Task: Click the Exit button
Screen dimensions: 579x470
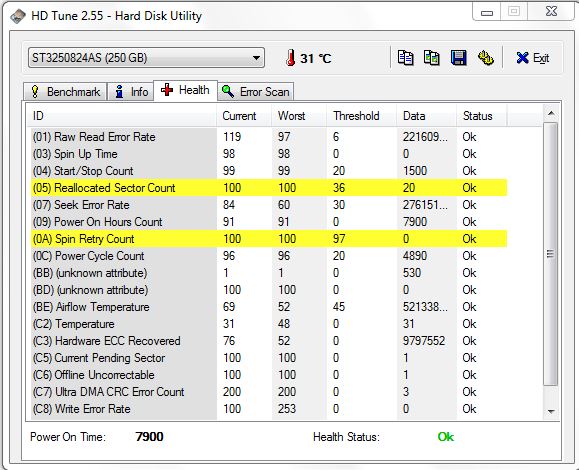Action: tap(533, 58)
